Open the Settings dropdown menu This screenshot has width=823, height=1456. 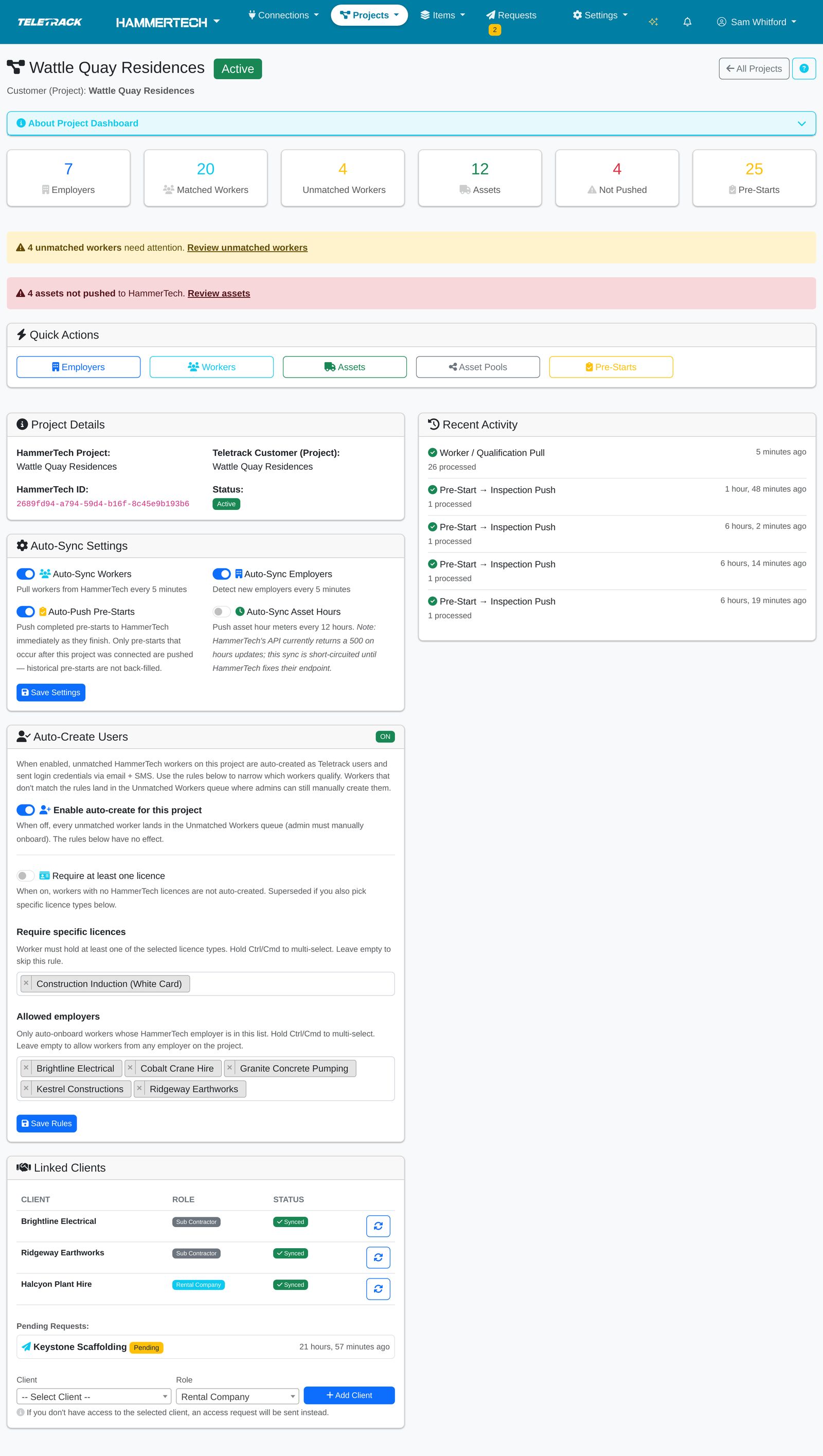(x=600, y=15)
